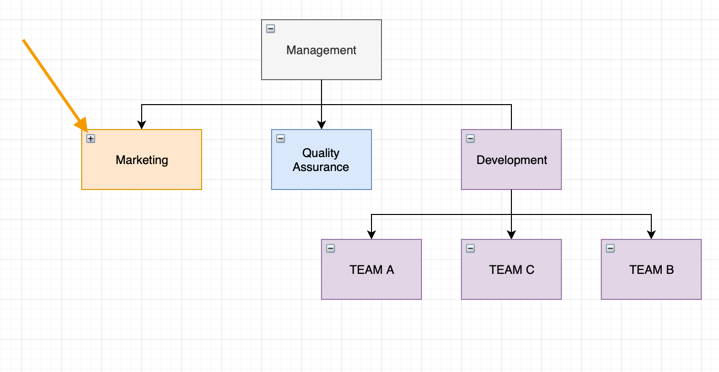719x372 pixels.
Task: Collapse TEAM A using its minus icon
Action: (x=330, y=249)
